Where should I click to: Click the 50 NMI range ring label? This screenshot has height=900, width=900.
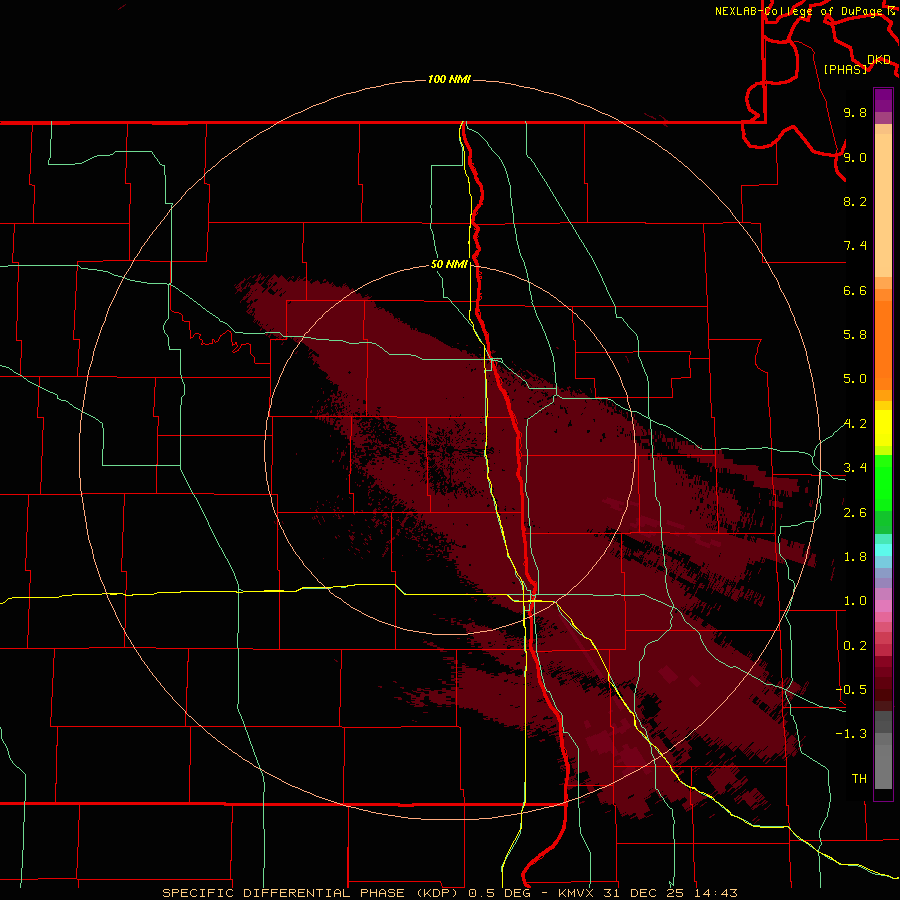click(x=449, y=264)
